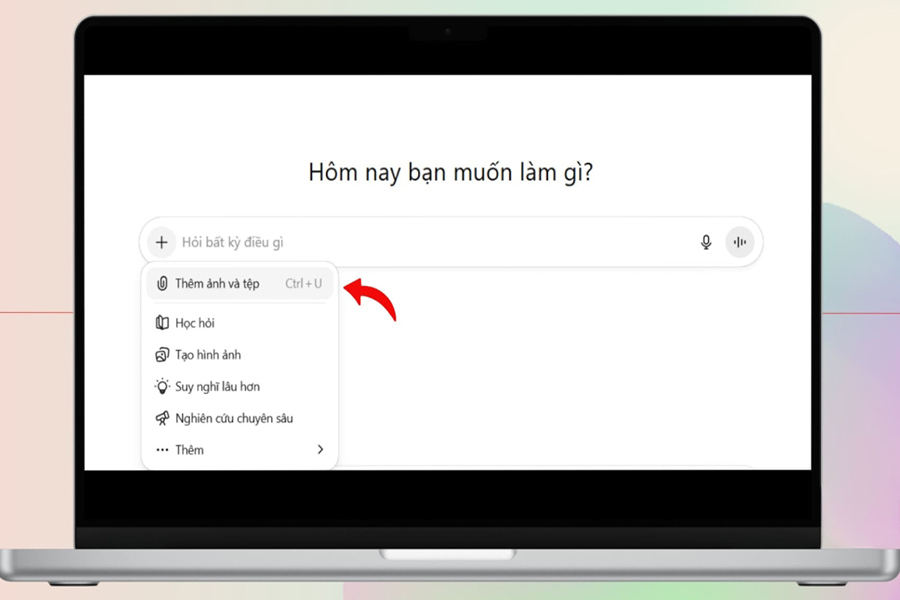
Task: Click the plus icon in the prompt box
Action: click(161, 242)
